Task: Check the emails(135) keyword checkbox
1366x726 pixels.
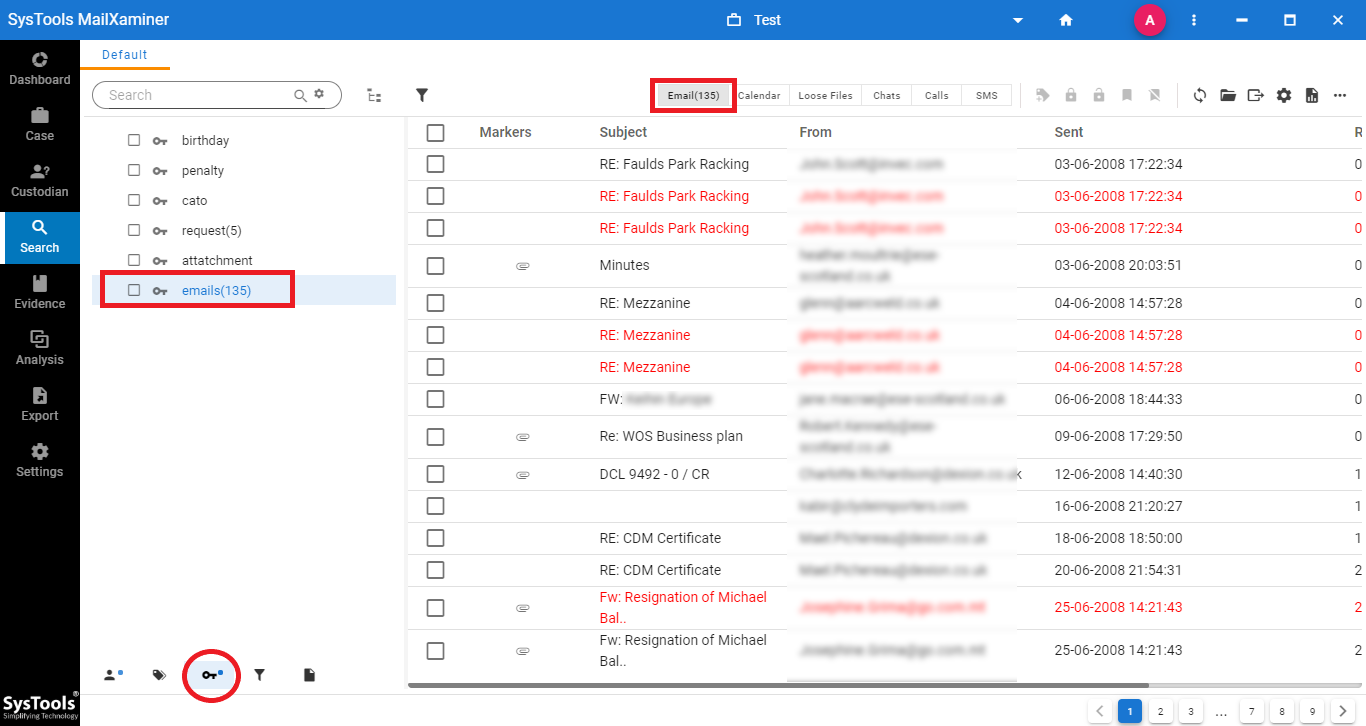Action: click(134, 289)
